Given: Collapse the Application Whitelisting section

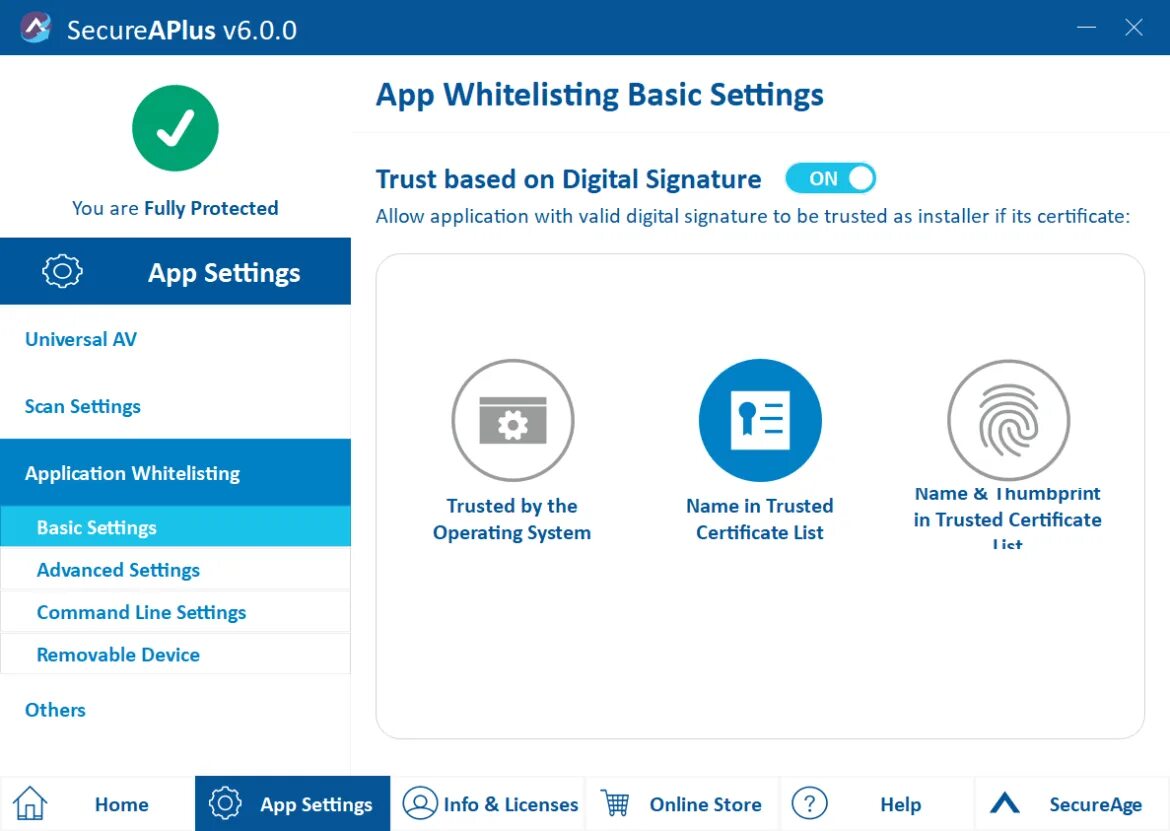Looking at the screenshot, I should pyautogui.click(x=131, y=472).
